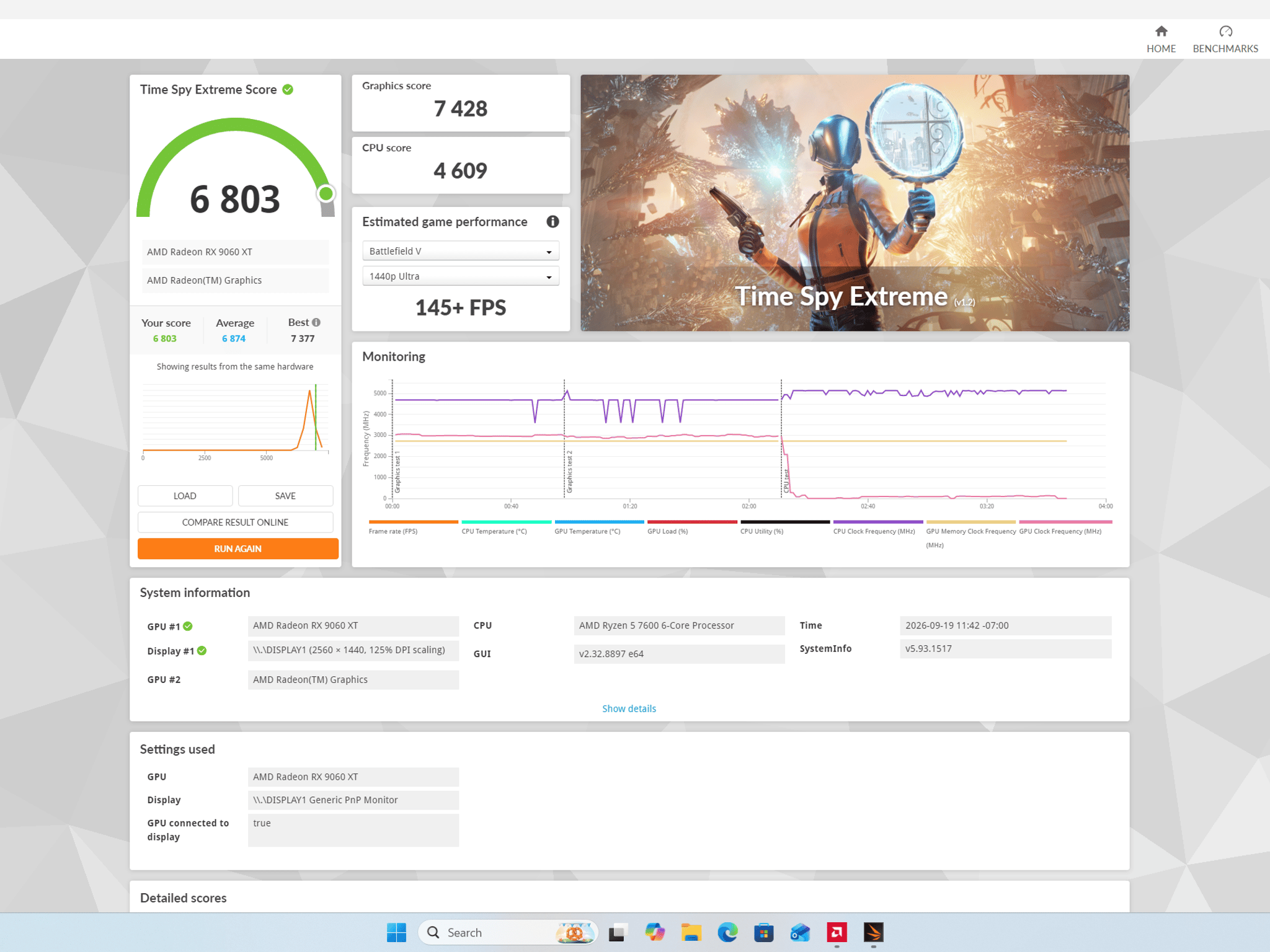Click the Time value 2026-09-19 11:42
The height and width of the screenshot is (952, 1270).
click(1005, 625)
